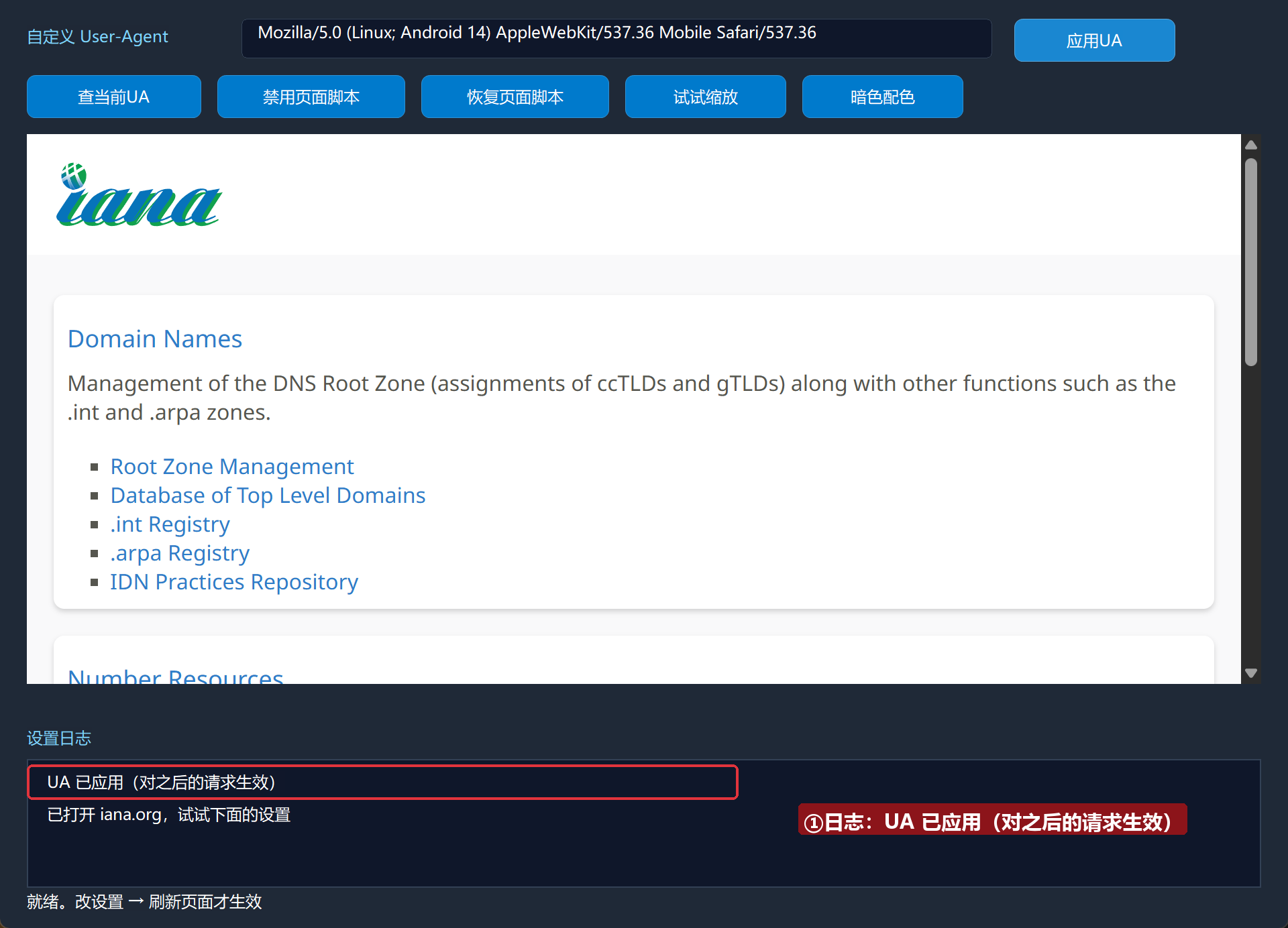Viewport: 1288px width, 928px height.
Task: Open Root Zone Management link
Action: (x=232, y=466)
